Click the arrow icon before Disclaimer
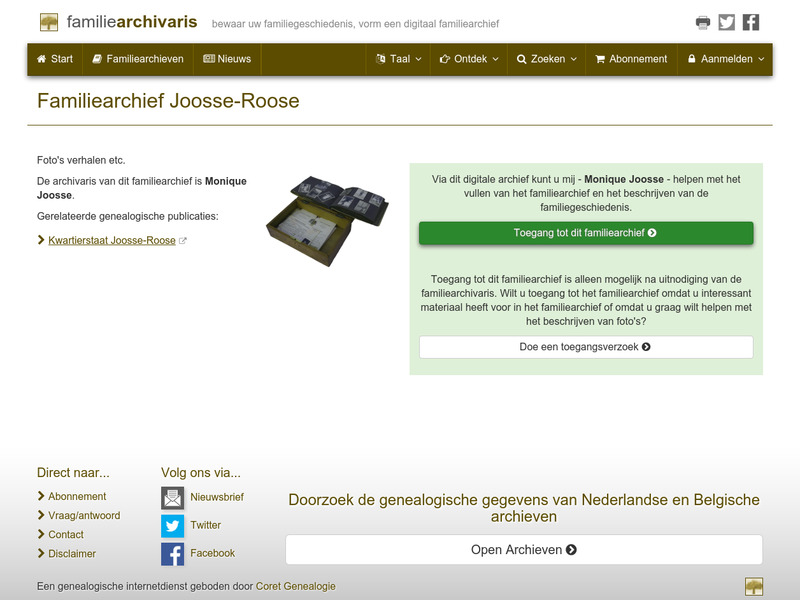The height and width of the screenshot is (600, 800). pos(41,552)
